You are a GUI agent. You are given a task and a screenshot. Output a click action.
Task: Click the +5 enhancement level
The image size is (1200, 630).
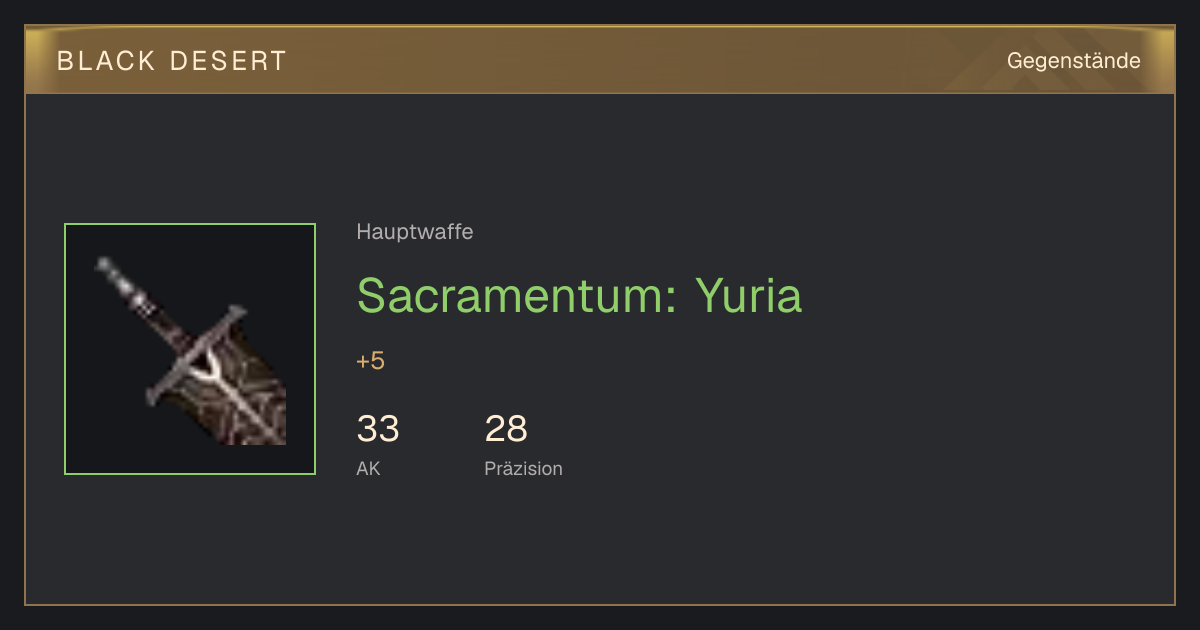point(370,361)
